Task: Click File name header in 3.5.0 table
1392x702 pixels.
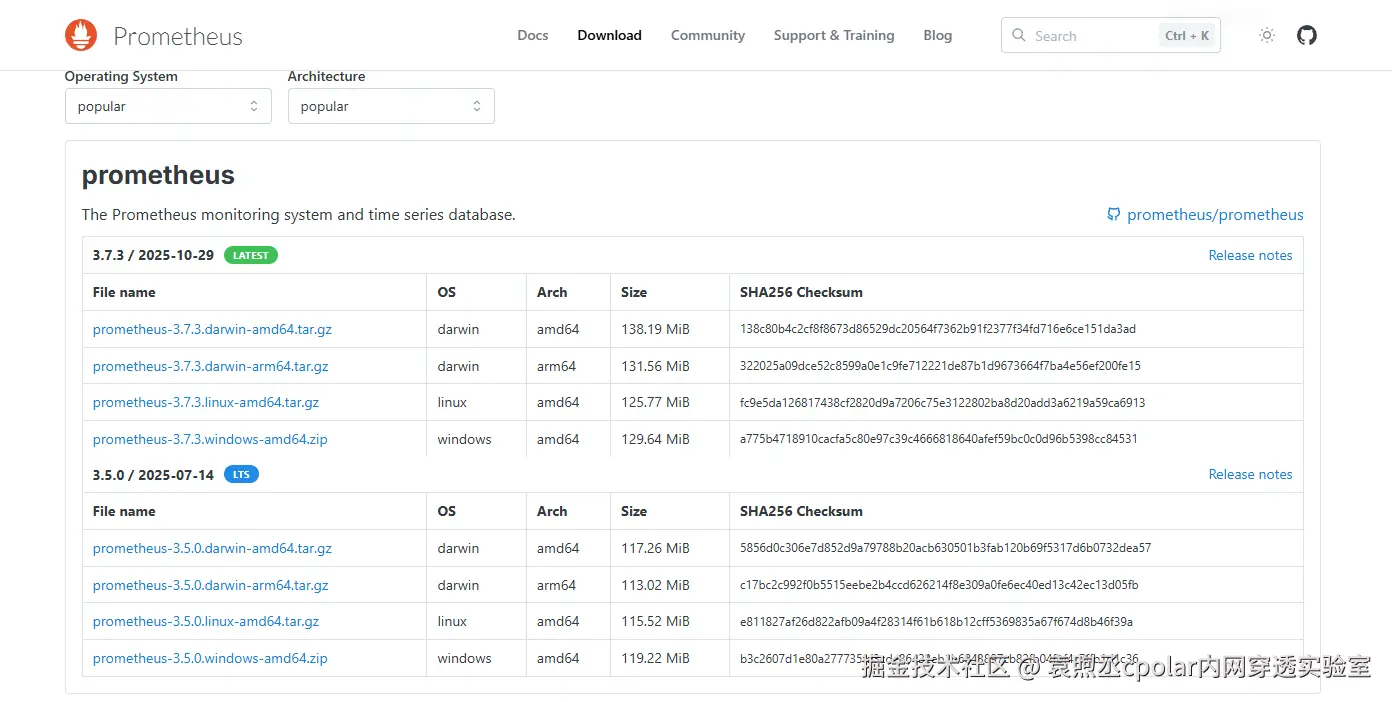Action: 124,511
